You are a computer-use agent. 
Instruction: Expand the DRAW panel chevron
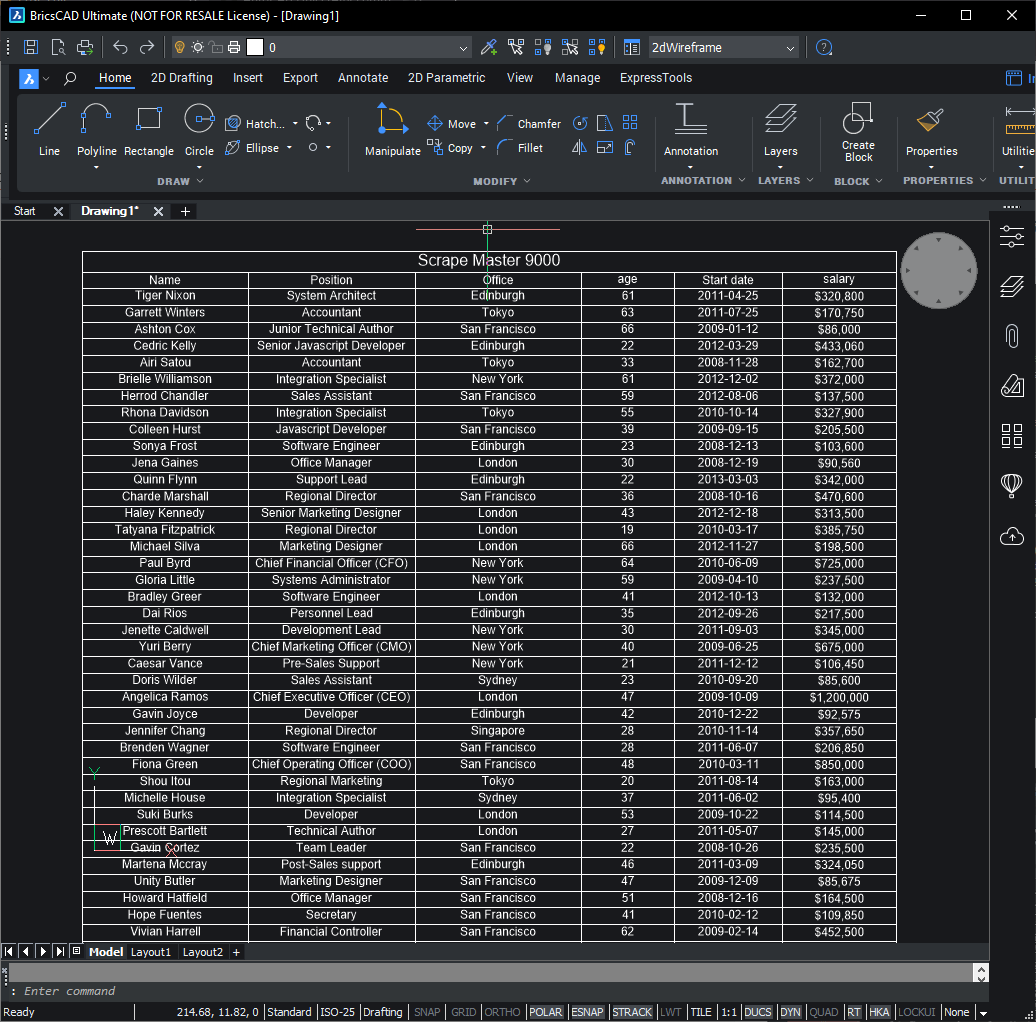pyautogui.click(x=200, y=181)
